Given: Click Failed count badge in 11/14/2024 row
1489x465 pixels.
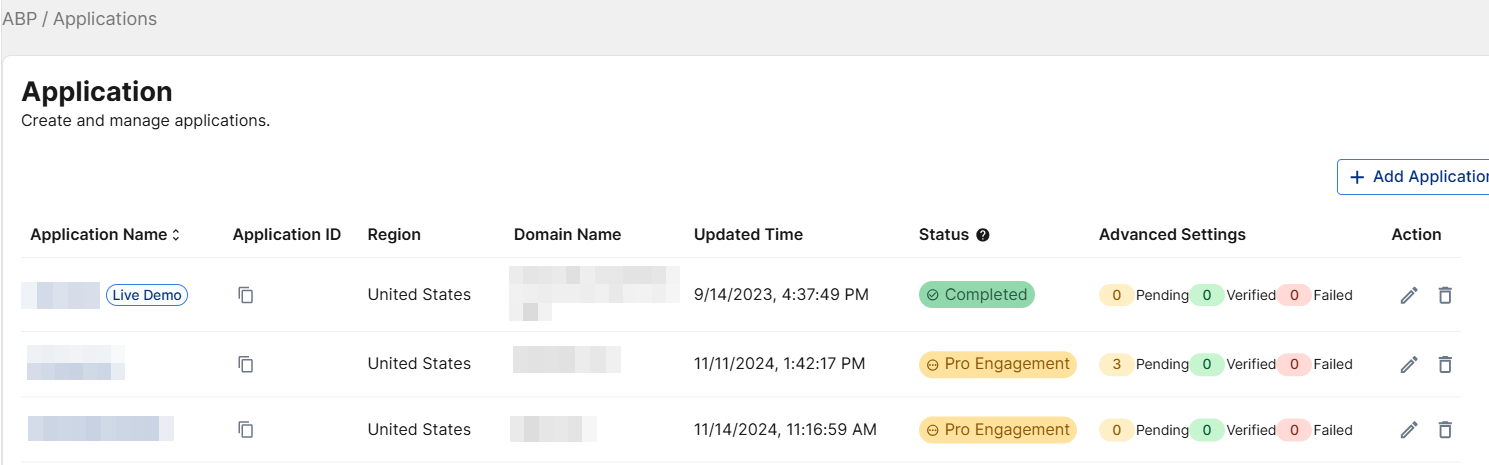Looking at the screenshot, I should (1294, 430).
